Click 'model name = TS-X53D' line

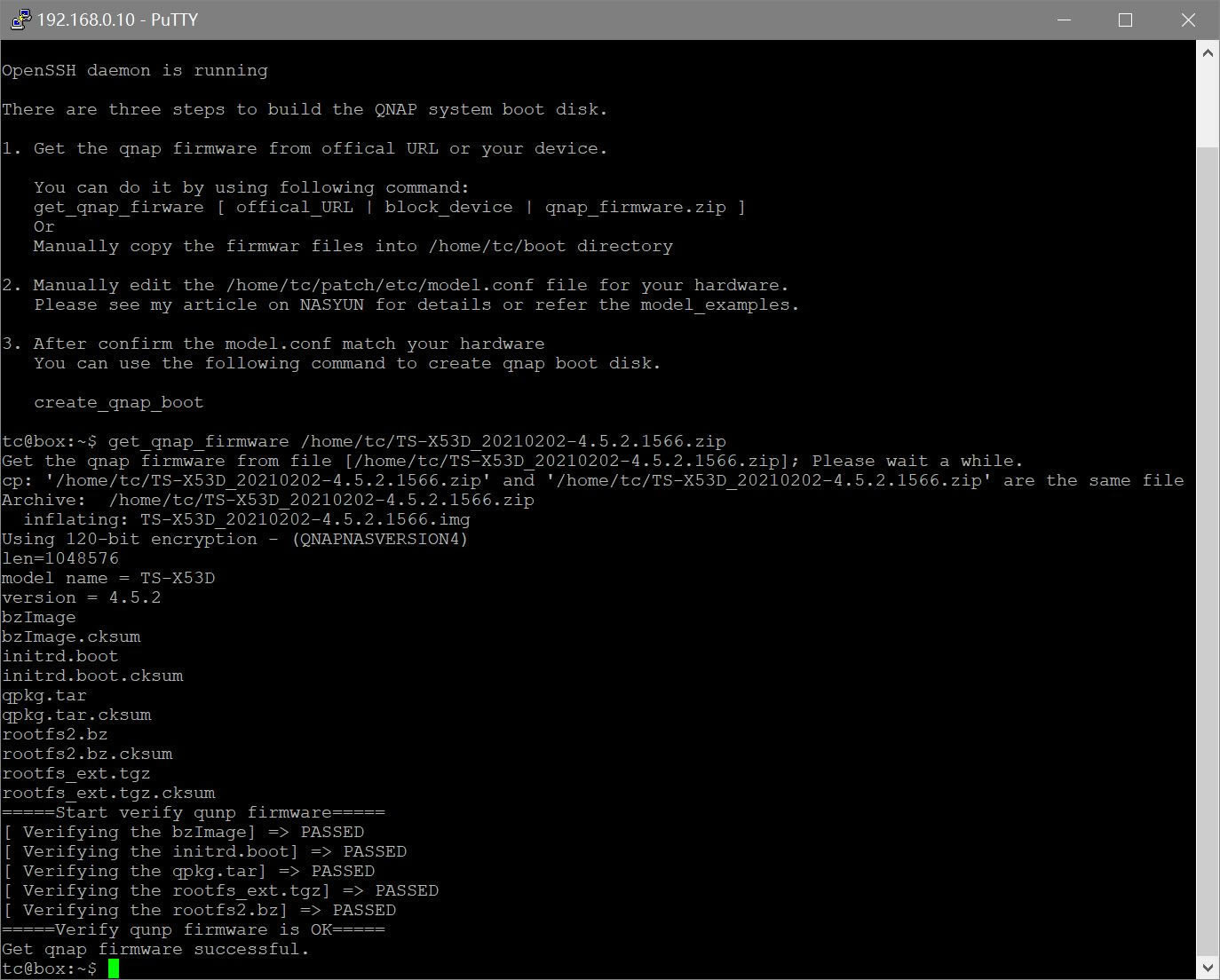coord(108,578)
